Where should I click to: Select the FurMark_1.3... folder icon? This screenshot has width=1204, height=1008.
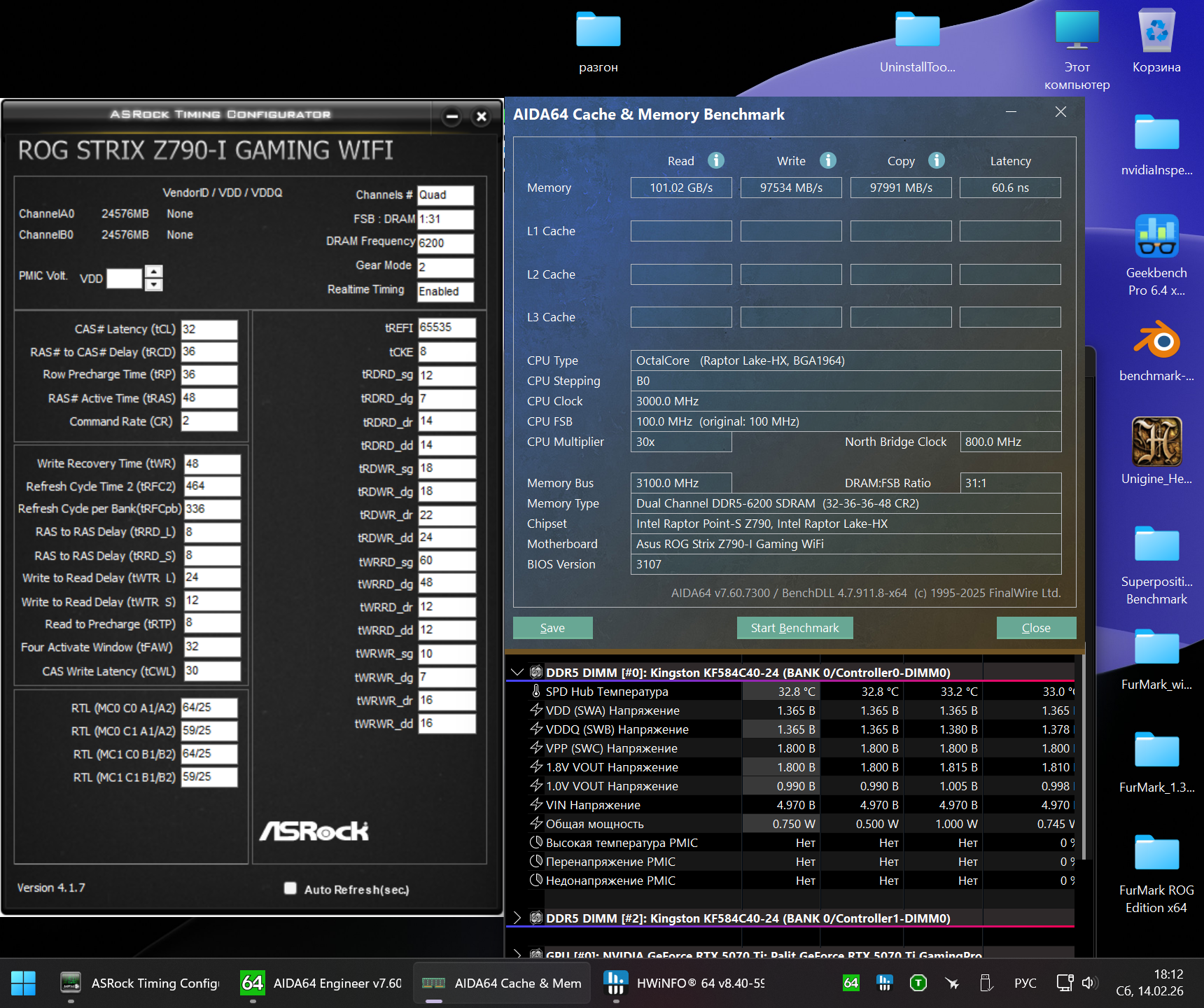[1156, 762]
